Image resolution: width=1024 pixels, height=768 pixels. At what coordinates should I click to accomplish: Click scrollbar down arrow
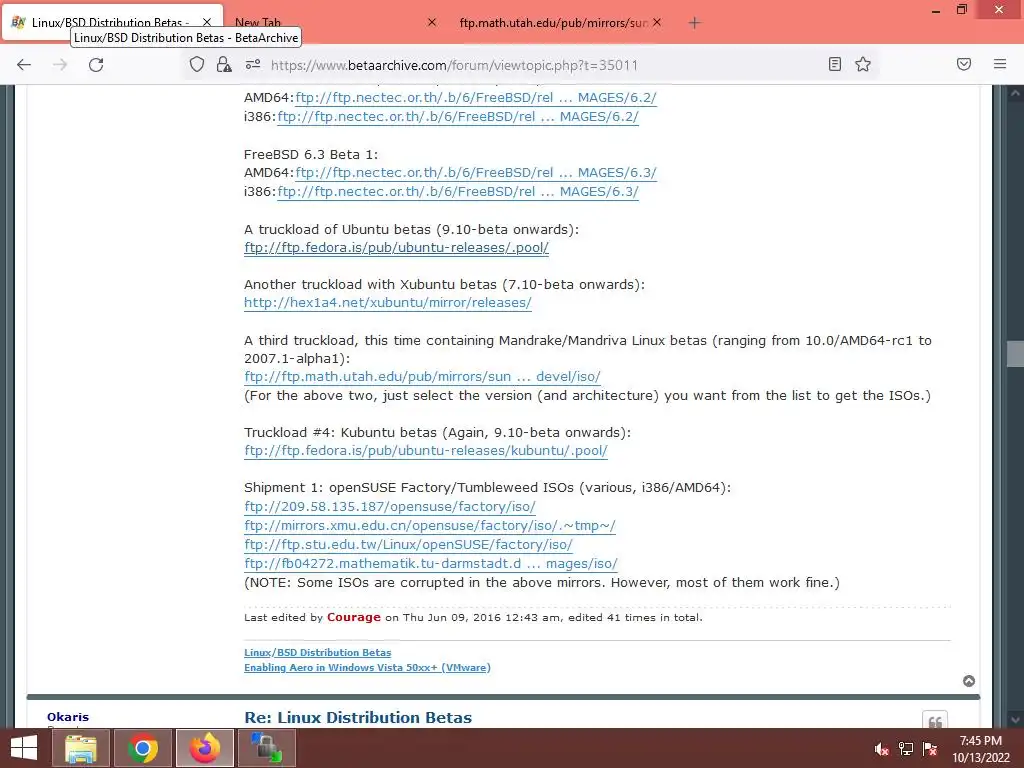[x=1015, y=720]
